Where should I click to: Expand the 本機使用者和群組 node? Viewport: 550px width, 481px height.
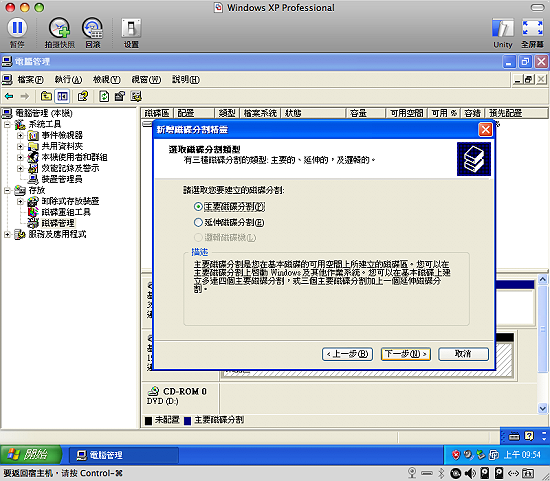point(20,157)
